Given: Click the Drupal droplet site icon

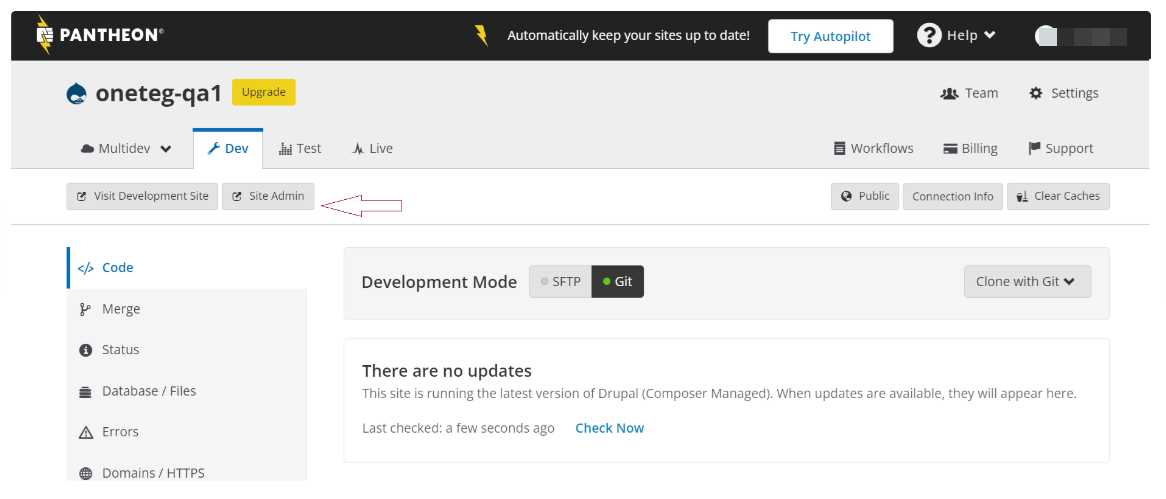Looking at the screenshot, I should (x=76, y=93).
